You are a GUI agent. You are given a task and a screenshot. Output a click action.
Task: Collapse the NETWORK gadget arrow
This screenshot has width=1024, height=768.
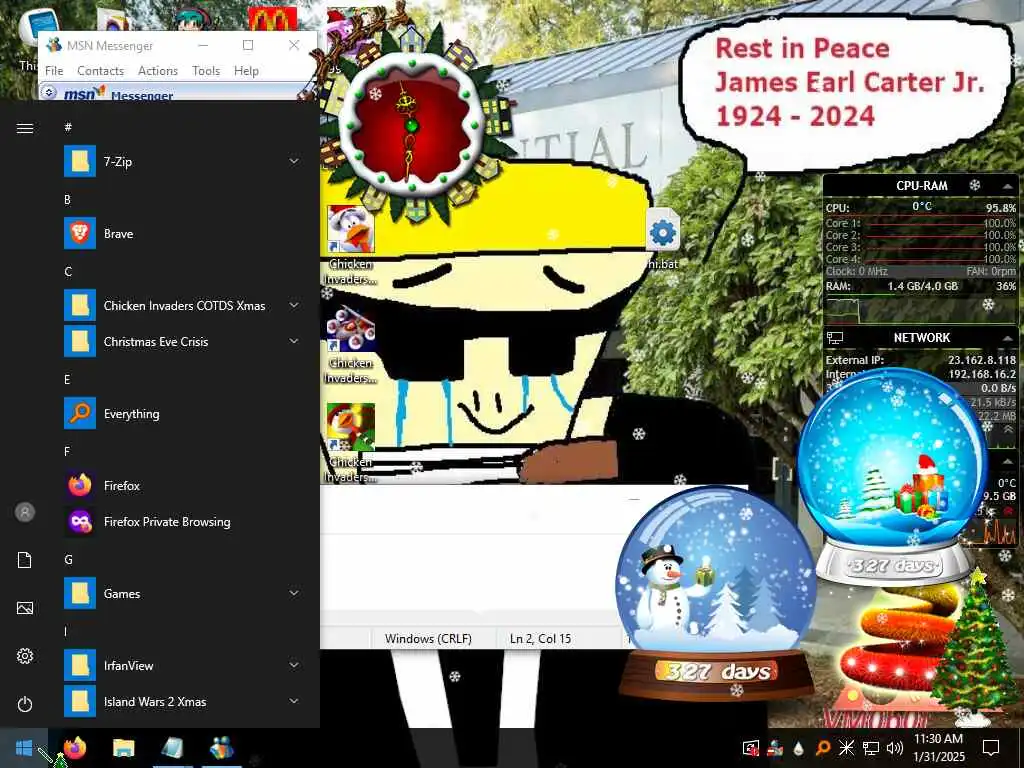[x=1008, y=338]
